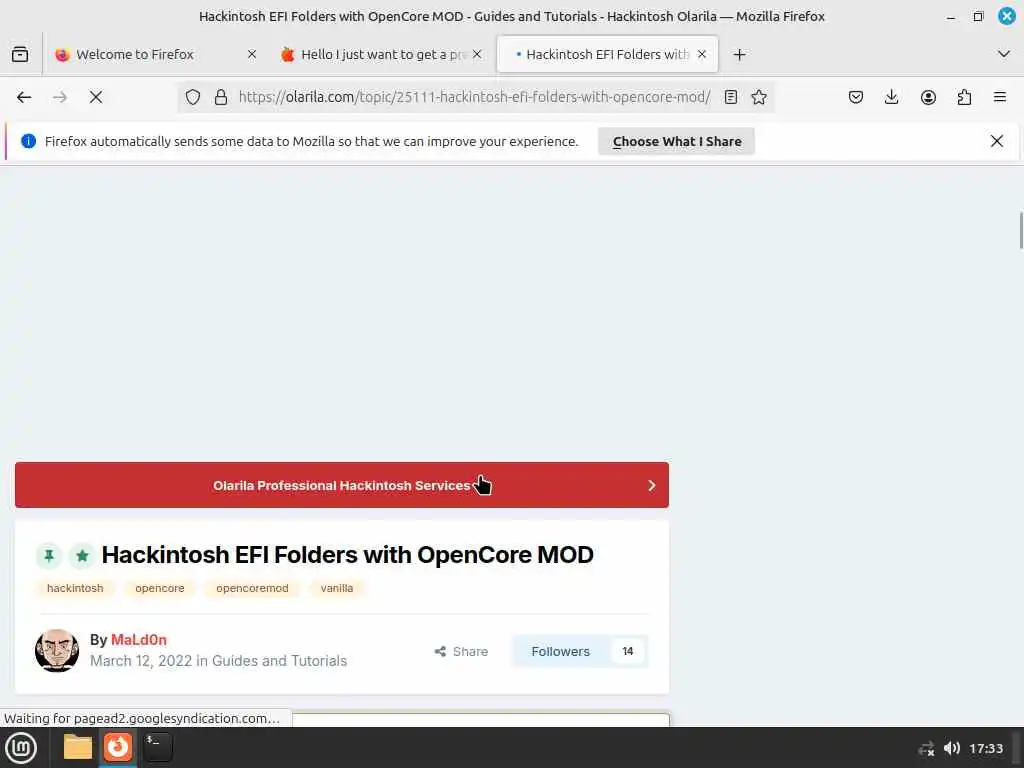The width and height of the screenshot is (1024, 768).
Task: Open the Extensions puzzle icon
Action: [964, 97]
